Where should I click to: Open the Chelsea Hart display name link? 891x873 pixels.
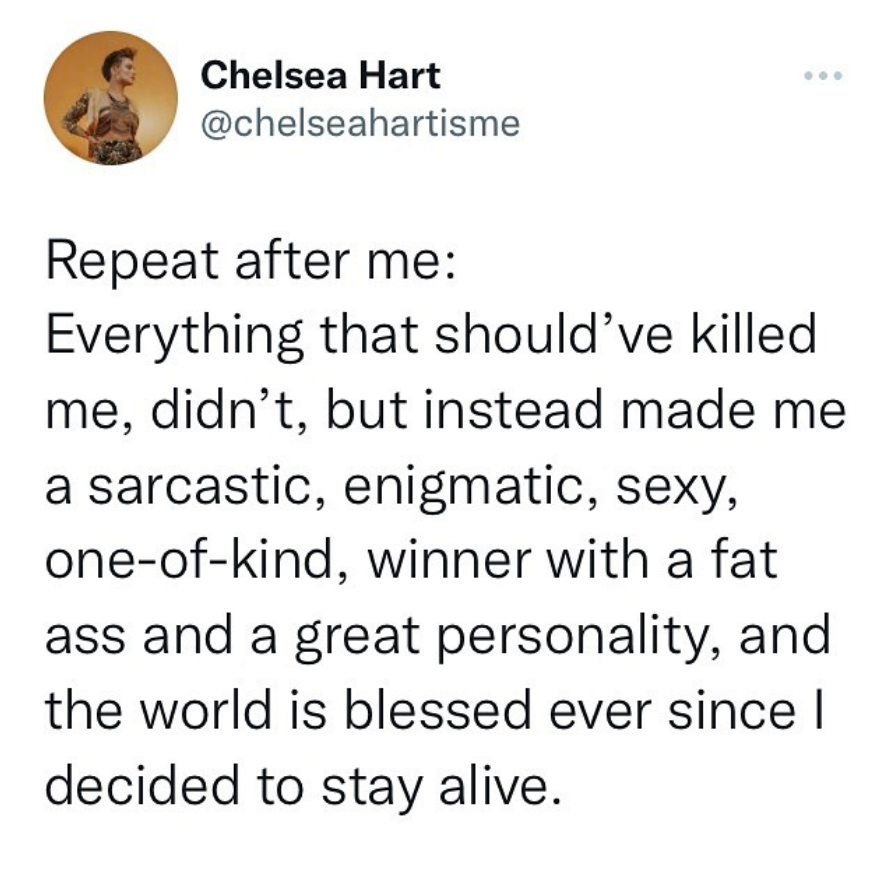pos(320,74)
